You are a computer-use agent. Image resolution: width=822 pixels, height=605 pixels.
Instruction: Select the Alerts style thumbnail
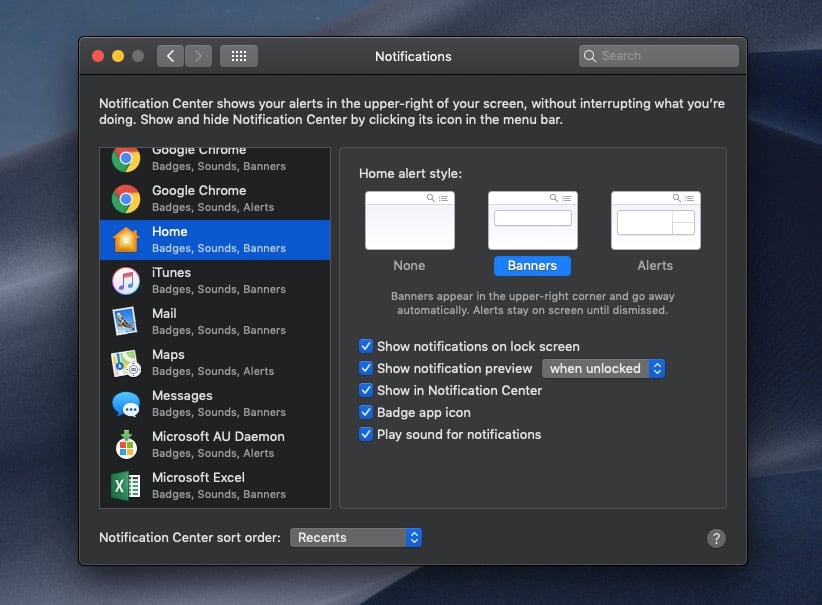click(x=656, y=220)
